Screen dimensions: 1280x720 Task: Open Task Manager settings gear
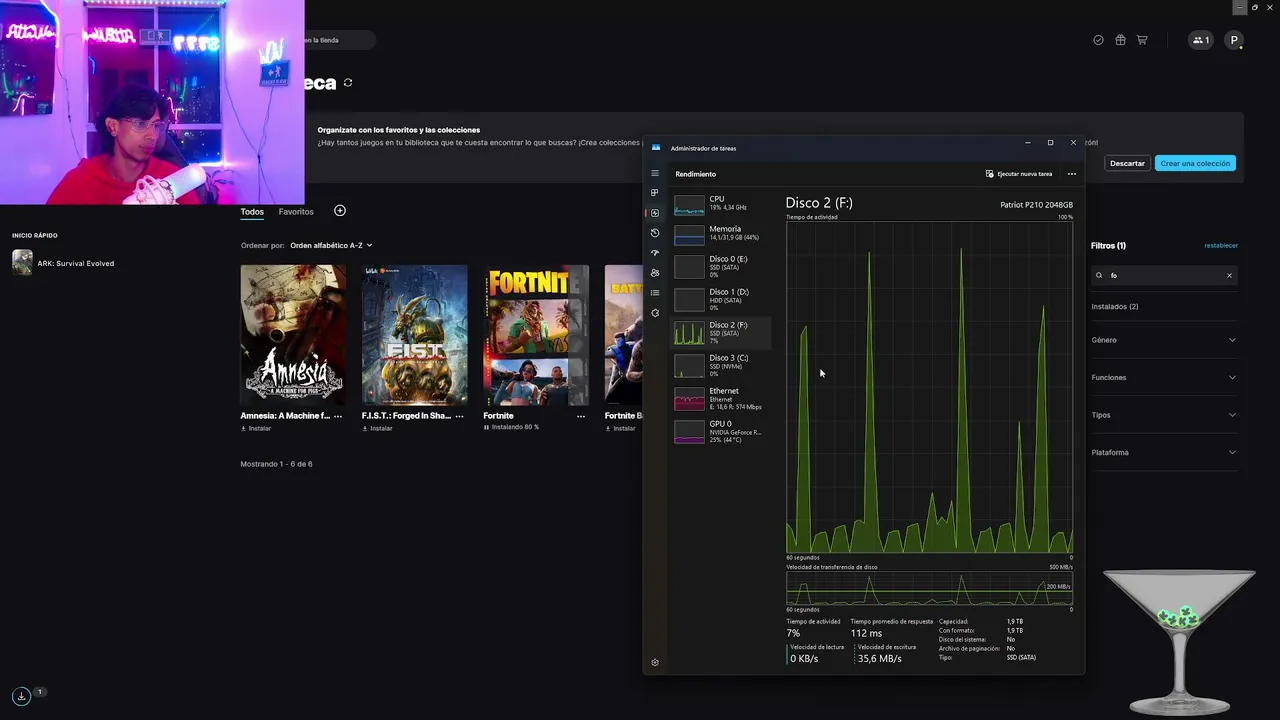click(655, 662)
